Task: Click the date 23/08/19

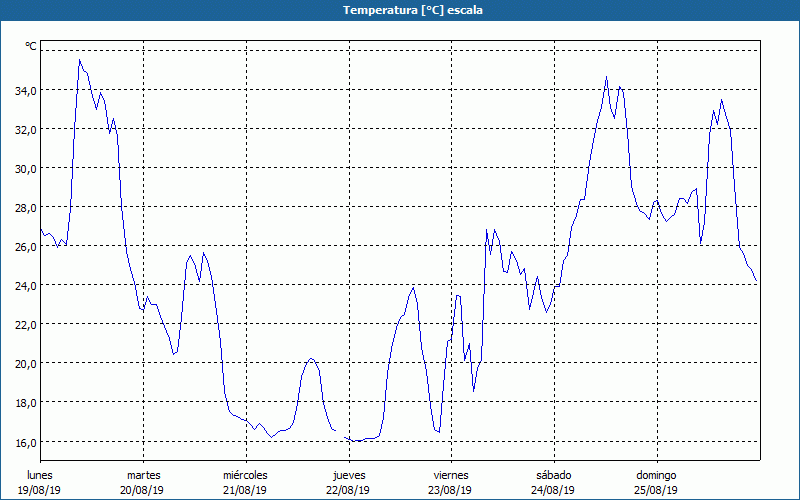Action: (x=450, y=490)
